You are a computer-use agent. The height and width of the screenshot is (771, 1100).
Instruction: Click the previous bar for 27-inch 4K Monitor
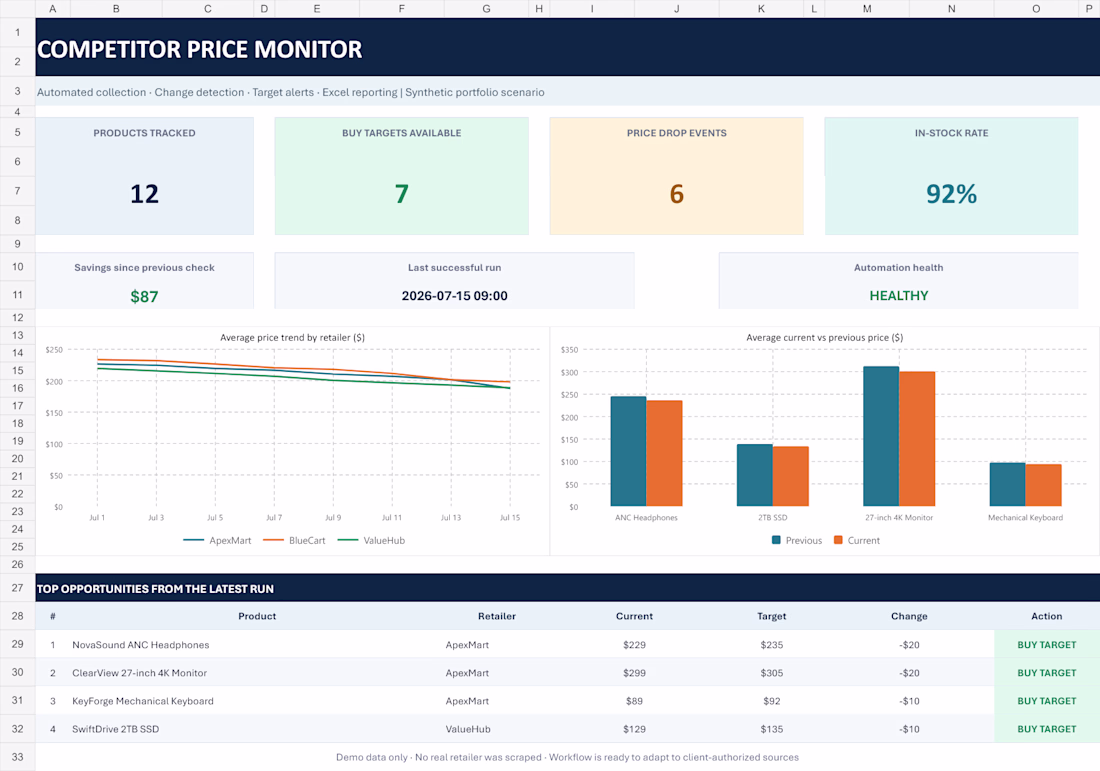click(881, 436)
